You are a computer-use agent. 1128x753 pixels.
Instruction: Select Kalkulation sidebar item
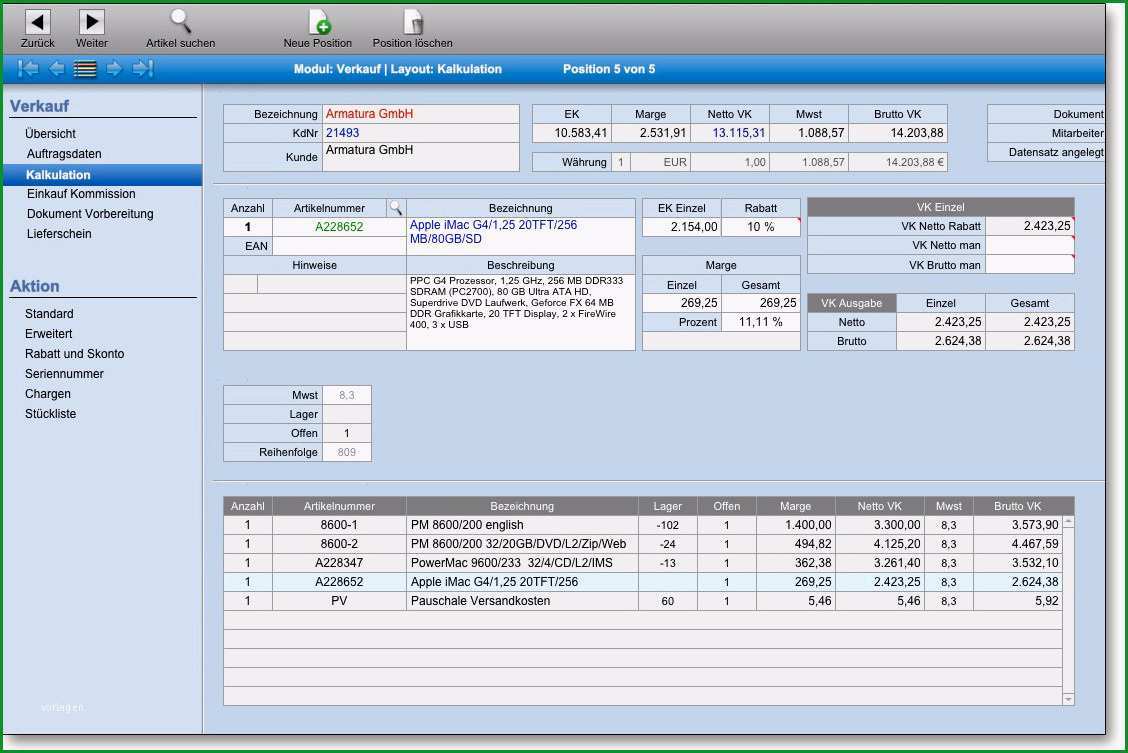click(102, 175)
